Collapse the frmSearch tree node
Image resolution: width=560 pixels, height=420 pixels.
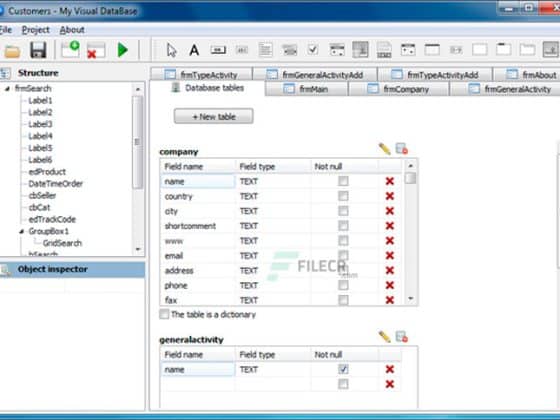8,89
